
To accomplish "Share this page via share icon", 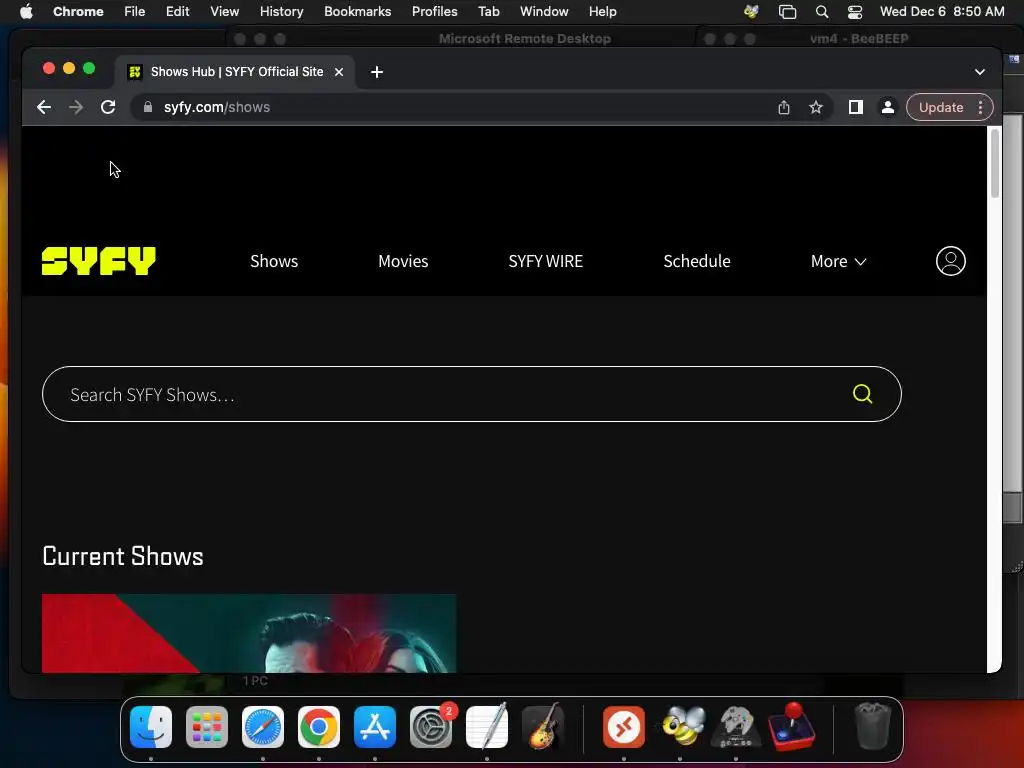I will coord(784,107).
